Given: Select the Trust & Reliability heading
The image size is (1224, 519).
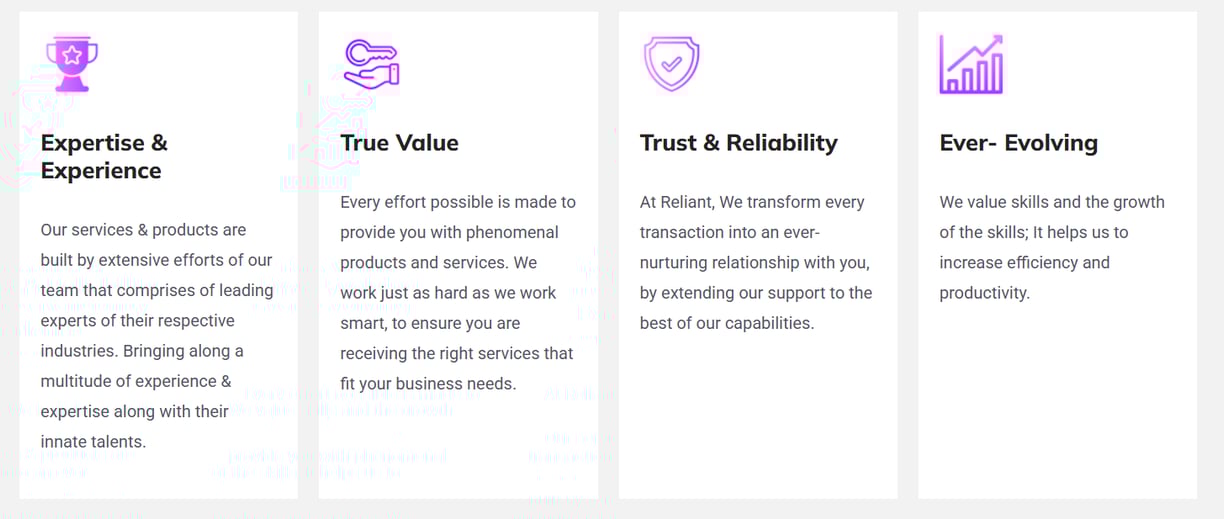Looking at the screenshot, I should pyautogui.click(x=739, y=143).
